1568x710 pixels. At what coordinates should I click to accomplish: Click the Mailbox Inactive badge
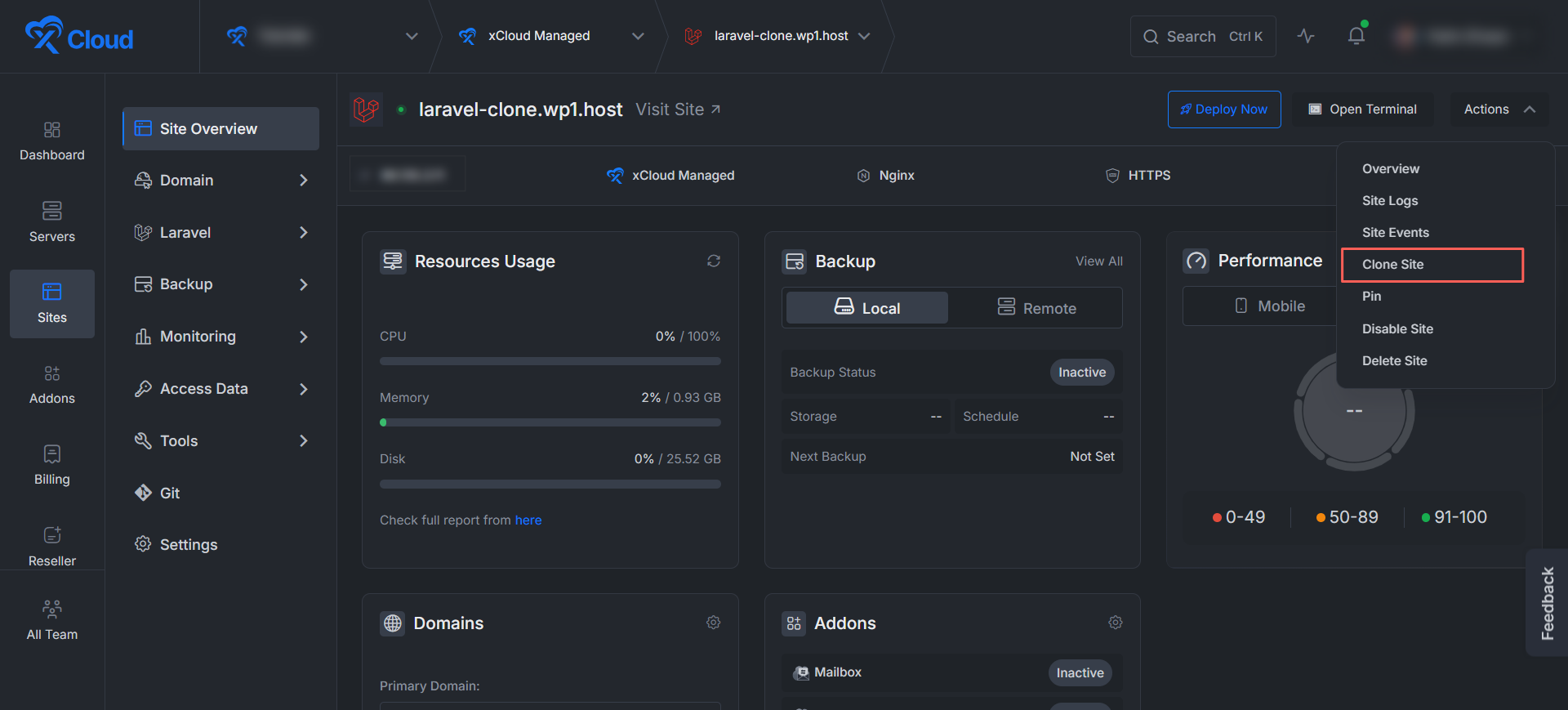pos(1080,673)
